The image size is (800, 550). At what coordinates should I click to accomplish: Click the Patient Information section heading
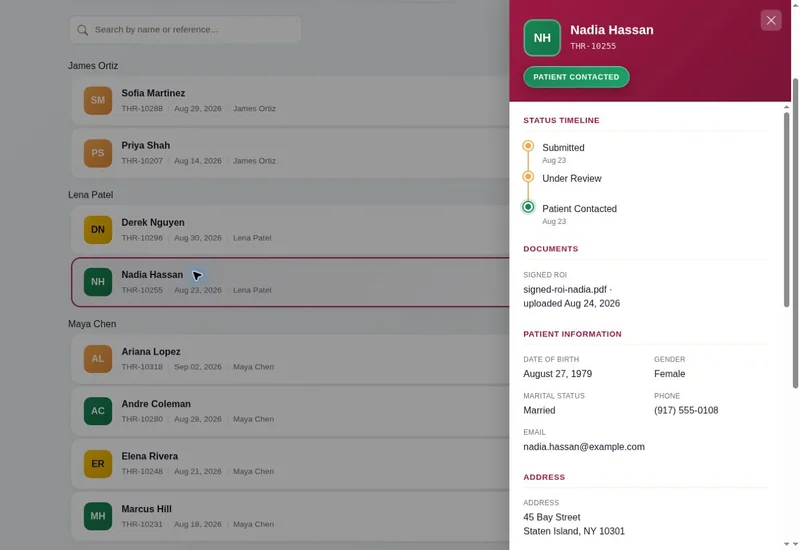click(x=572, y=334)
